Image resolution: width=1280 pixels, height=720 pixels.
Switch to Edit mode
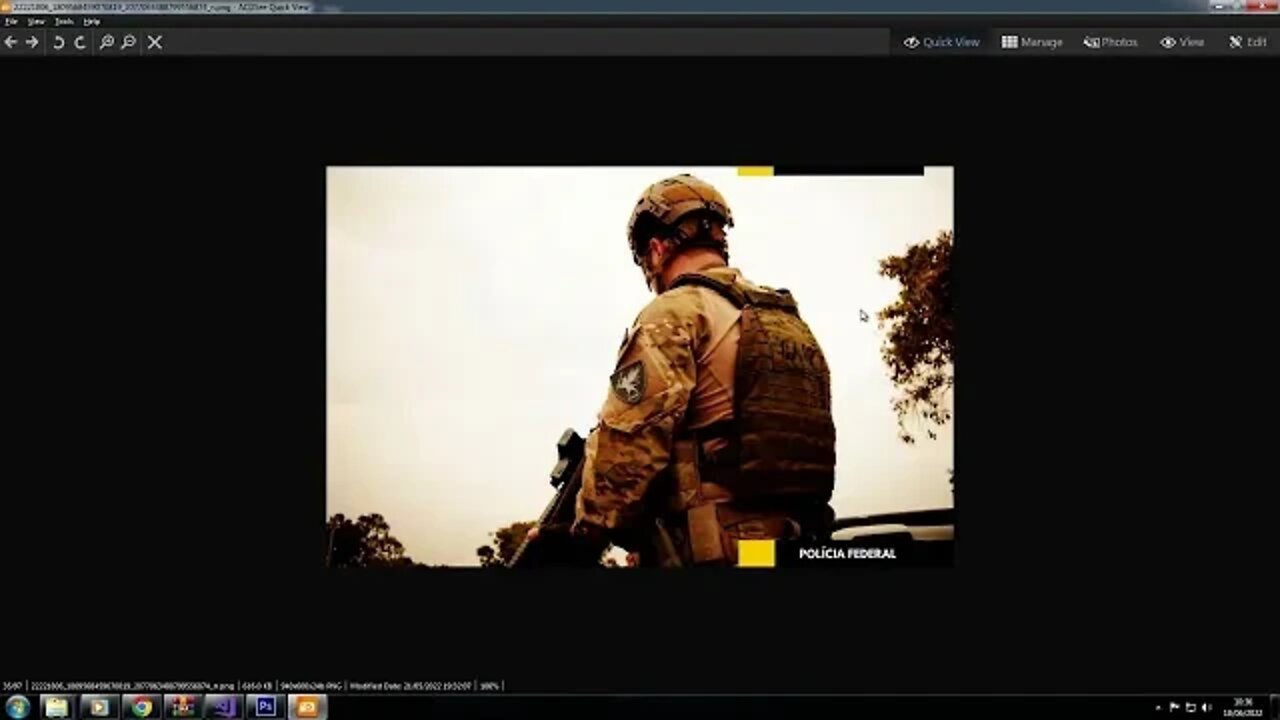(1248, 42)
